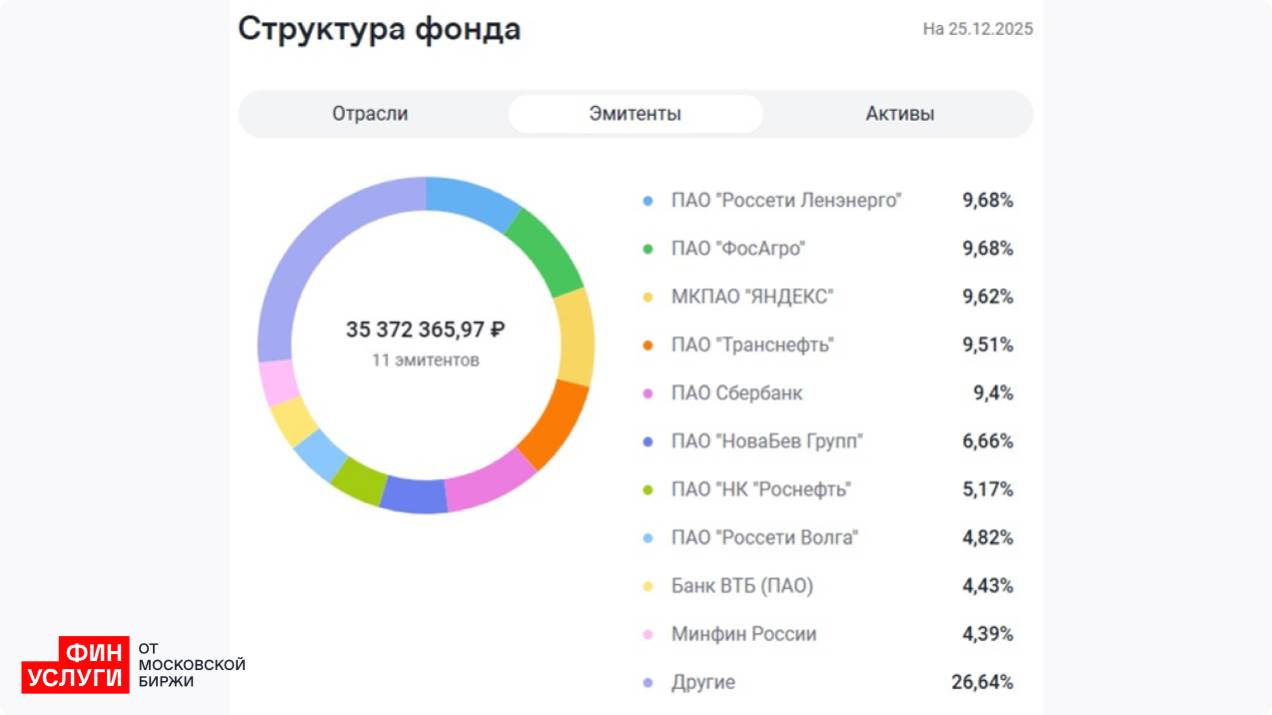The width and height of the screenshot is (1272, 715).
Task: Select the Банк ВТБ (ПАО) legend entry
Action: pyautogui.click(x=741, y=586)
